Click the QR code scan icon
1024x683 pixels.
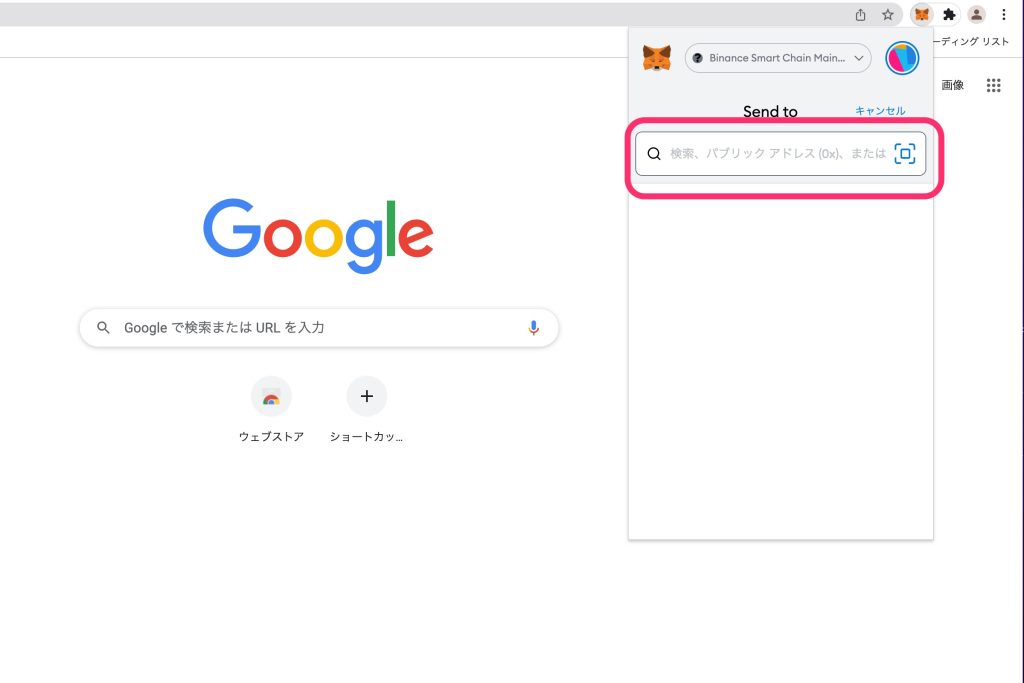(905, 154)
